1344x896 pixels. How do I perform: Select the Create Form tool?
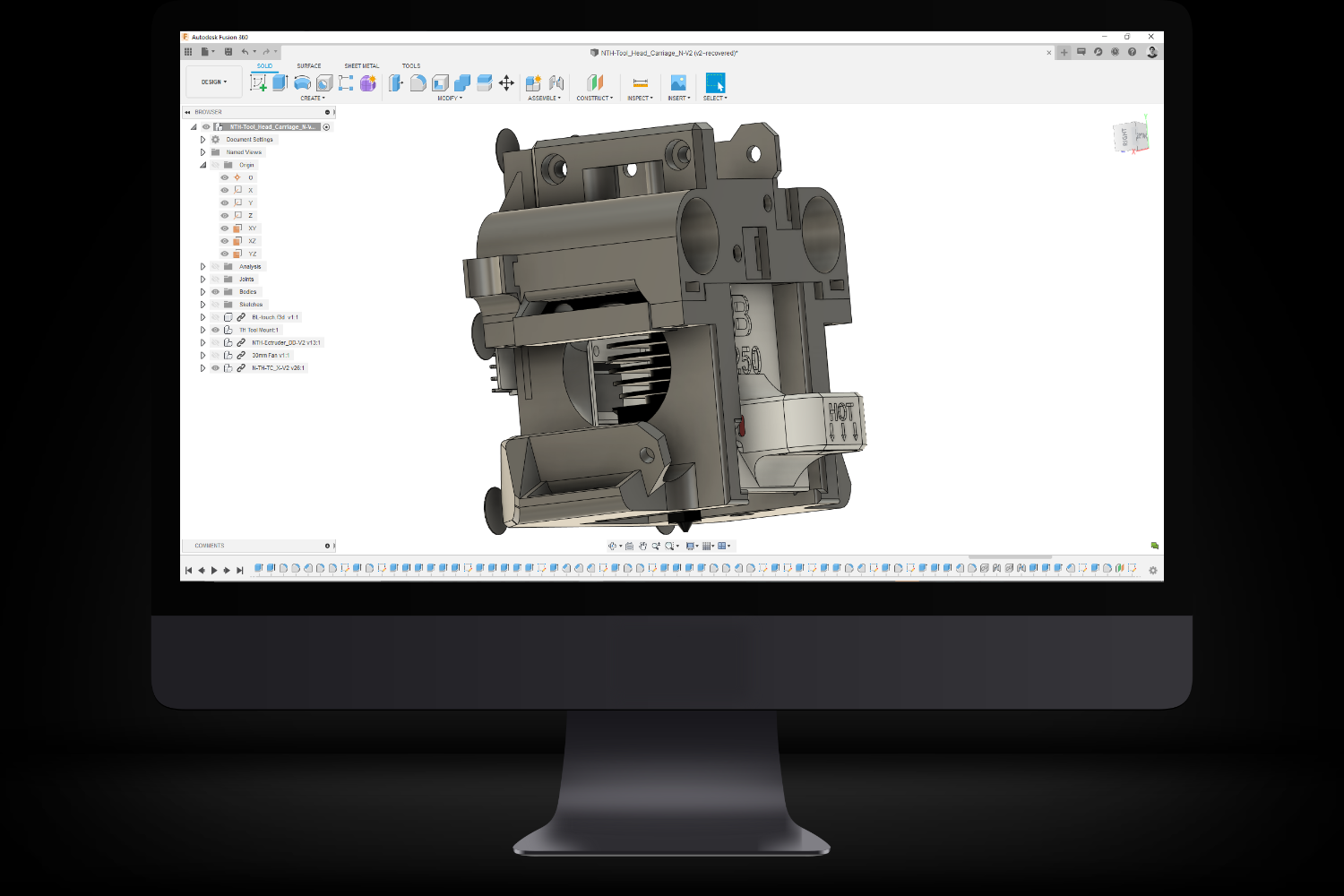pos(368,82)
